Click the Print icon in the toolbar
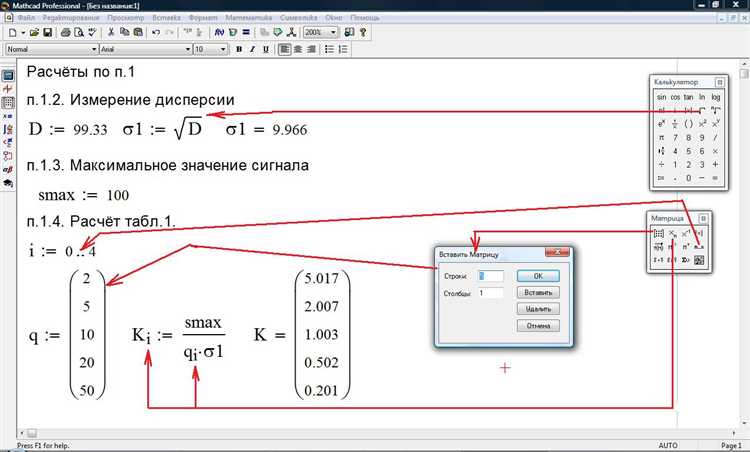The width and height of the screenshot is (750, 452). point(66,33)
